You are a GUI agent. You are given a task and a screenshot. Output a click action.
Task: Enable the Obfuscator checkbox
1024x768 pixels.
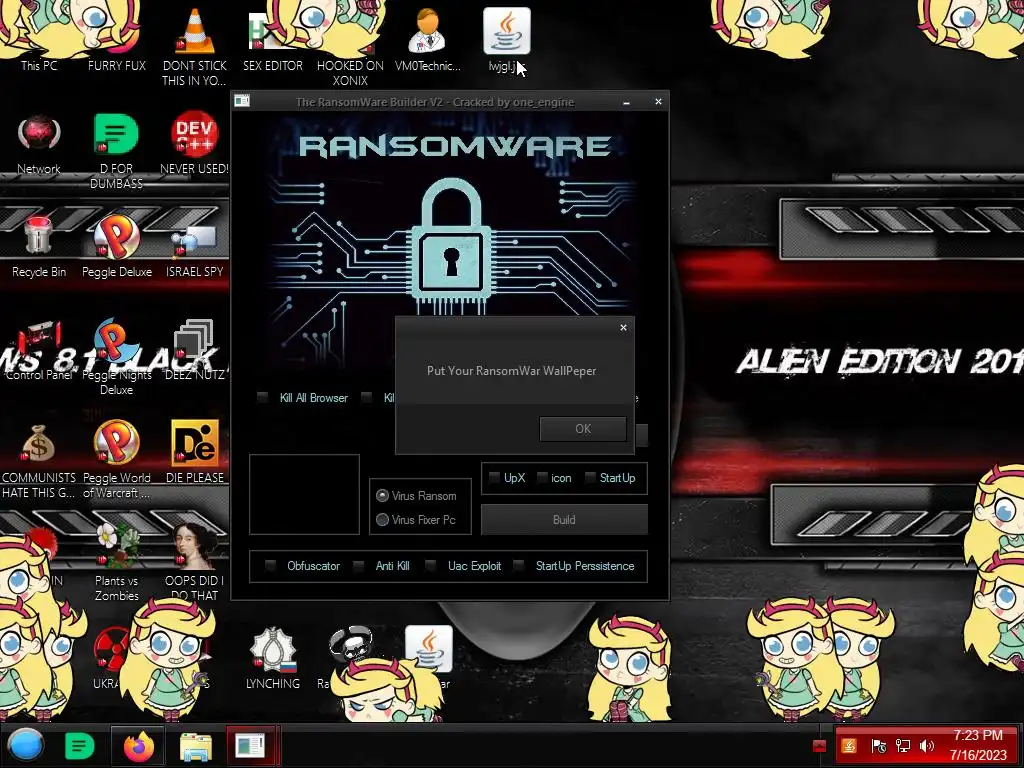(270, 566)
